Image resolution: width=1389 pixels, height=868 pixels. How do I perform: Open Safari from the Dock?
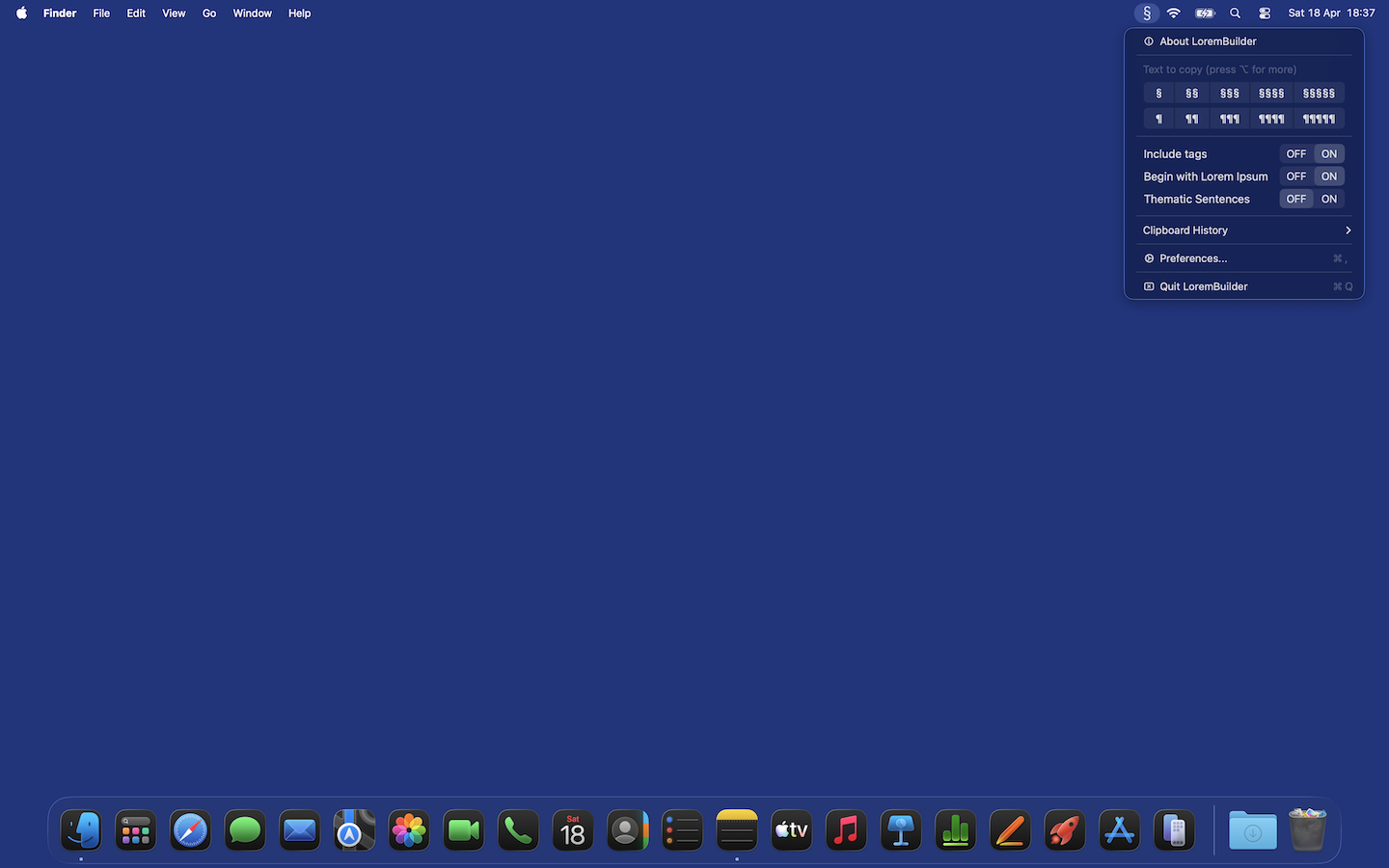190,829
